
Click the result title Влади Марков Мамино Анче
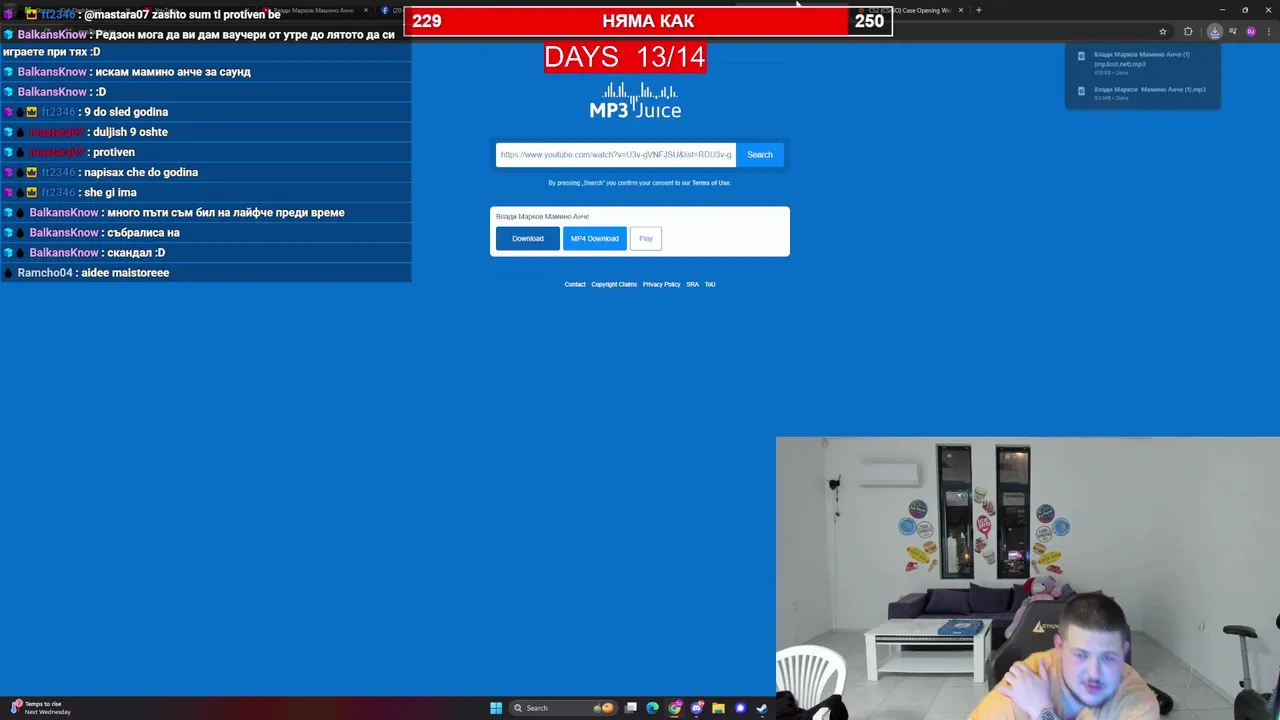pos(543,216)
